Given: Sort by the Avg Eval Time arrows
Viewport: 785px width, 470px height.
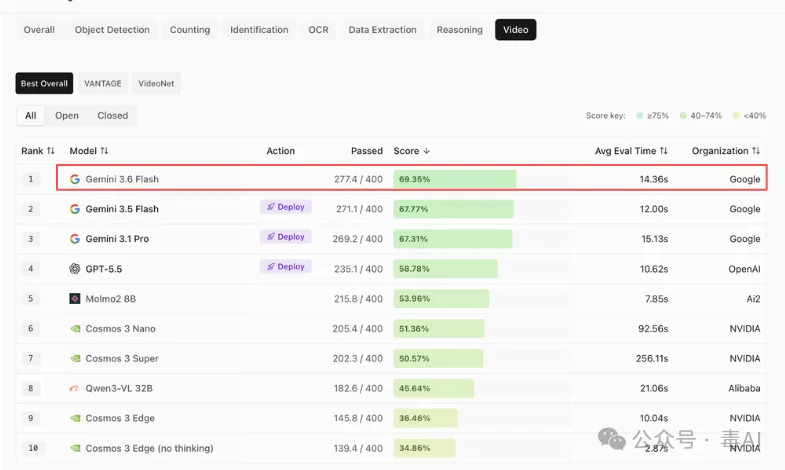Looking at the screenshot, I should tap(663, 151).
